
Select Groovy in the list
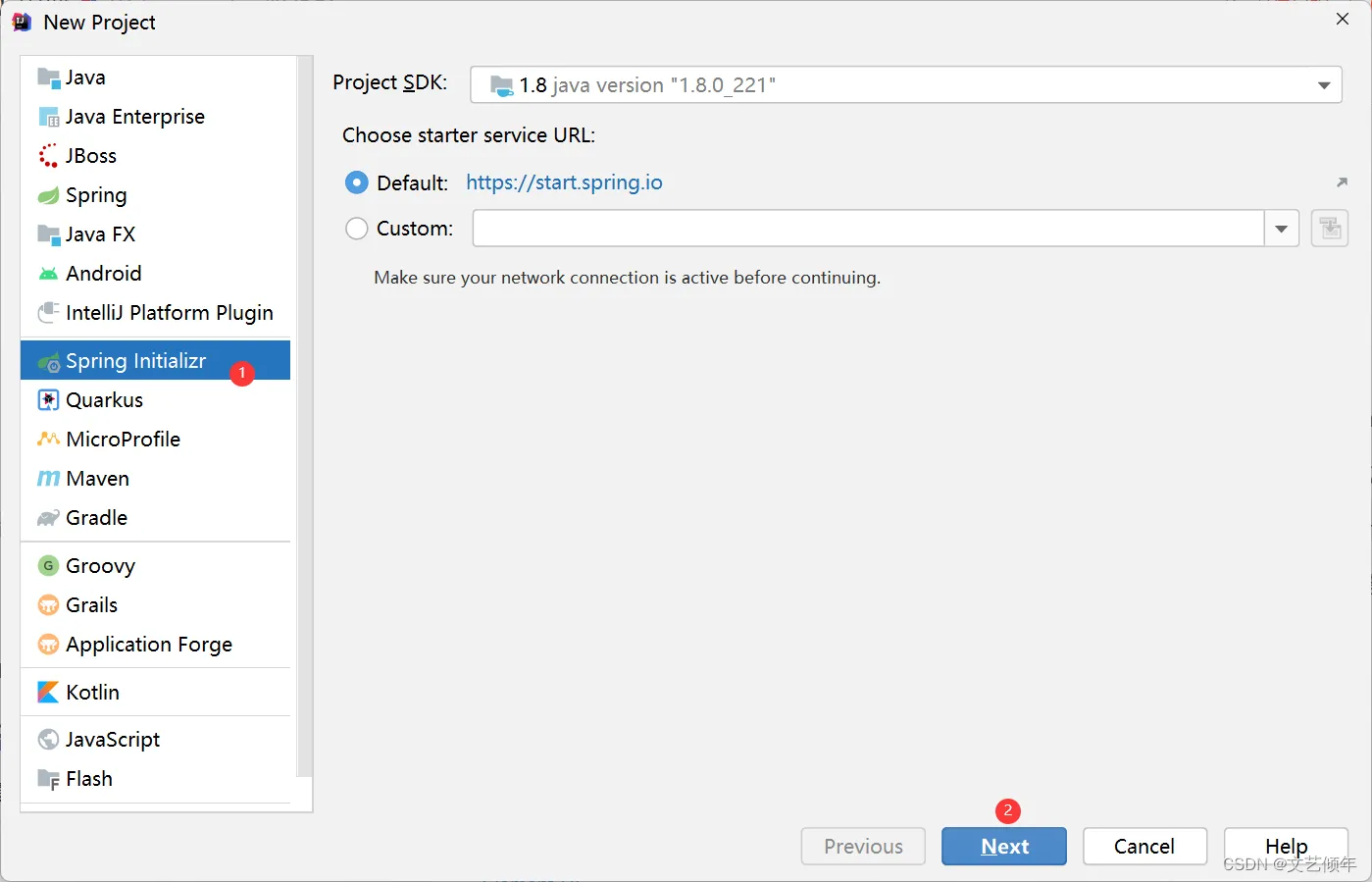(x=155, y=566)
